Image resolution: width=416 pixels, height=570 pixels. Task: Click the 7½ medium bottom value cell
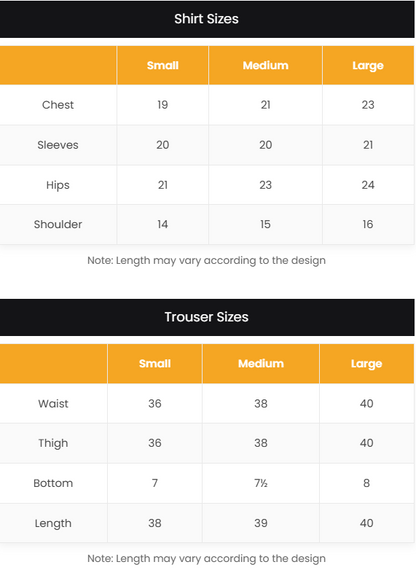[x=261, y=483]
